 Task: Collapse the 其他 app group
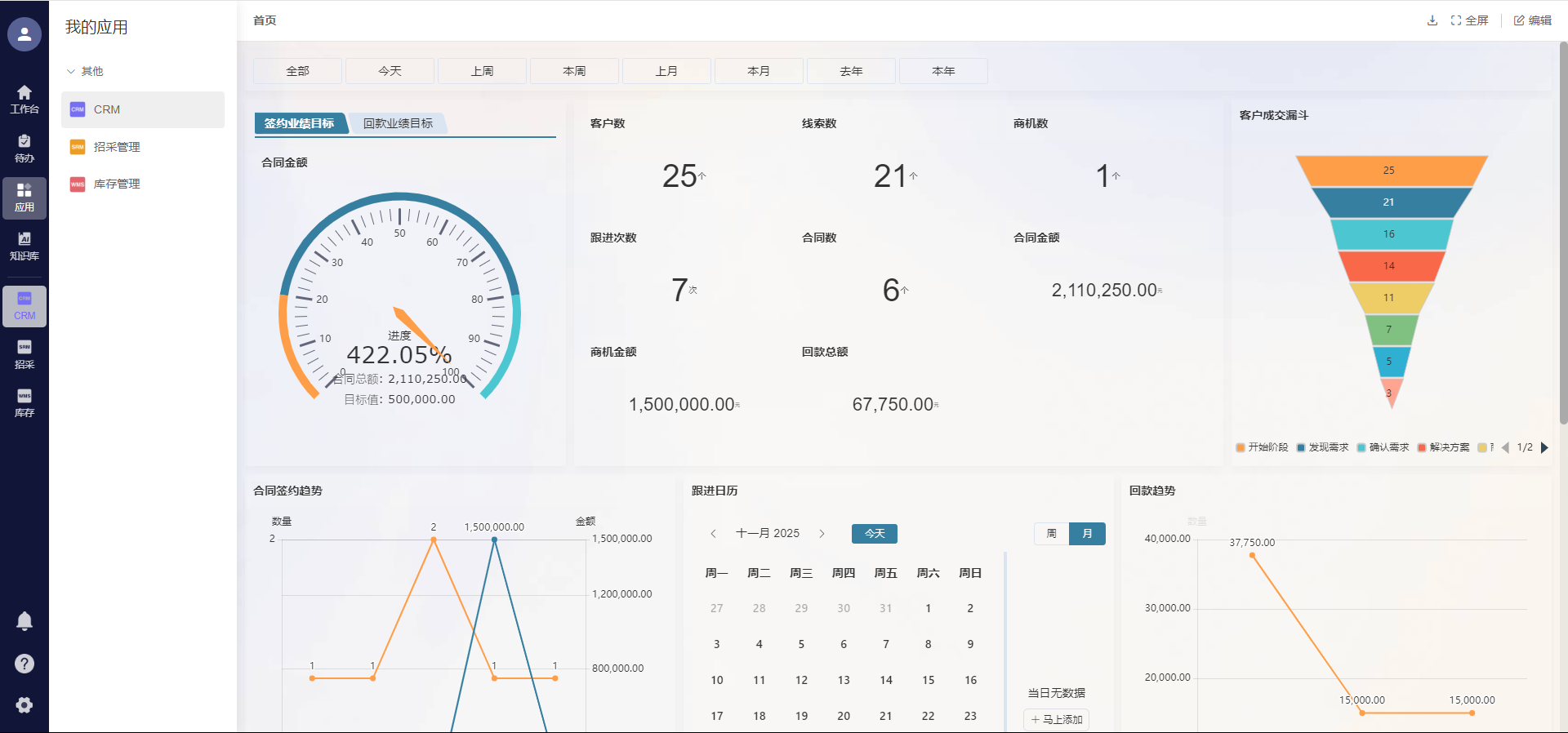[x=71, y=71]
